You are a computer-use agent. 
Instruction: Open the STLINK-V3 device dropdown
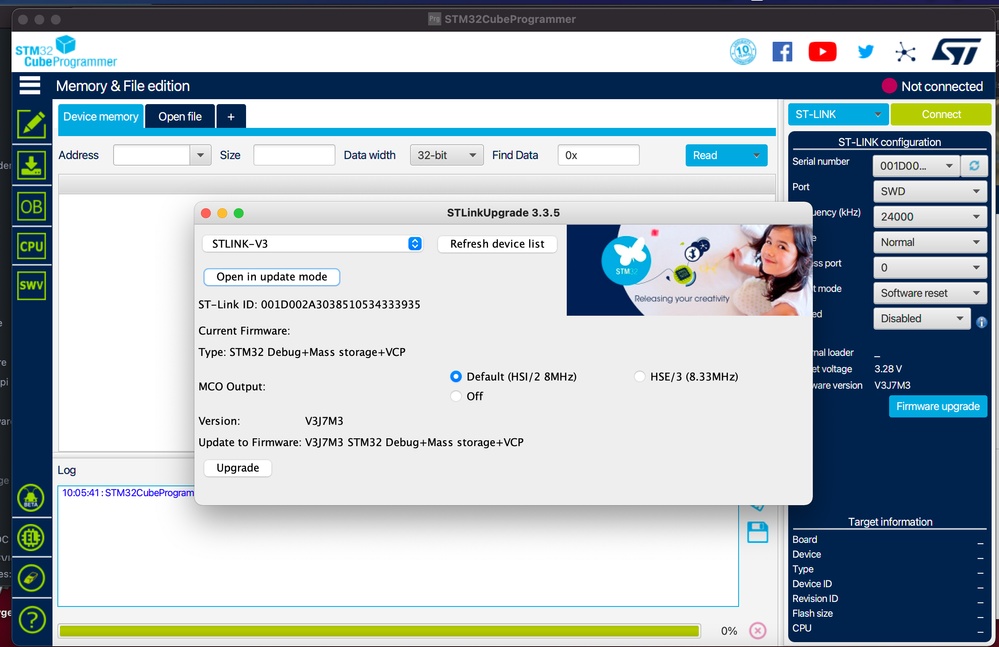click(x=312, y=243)
